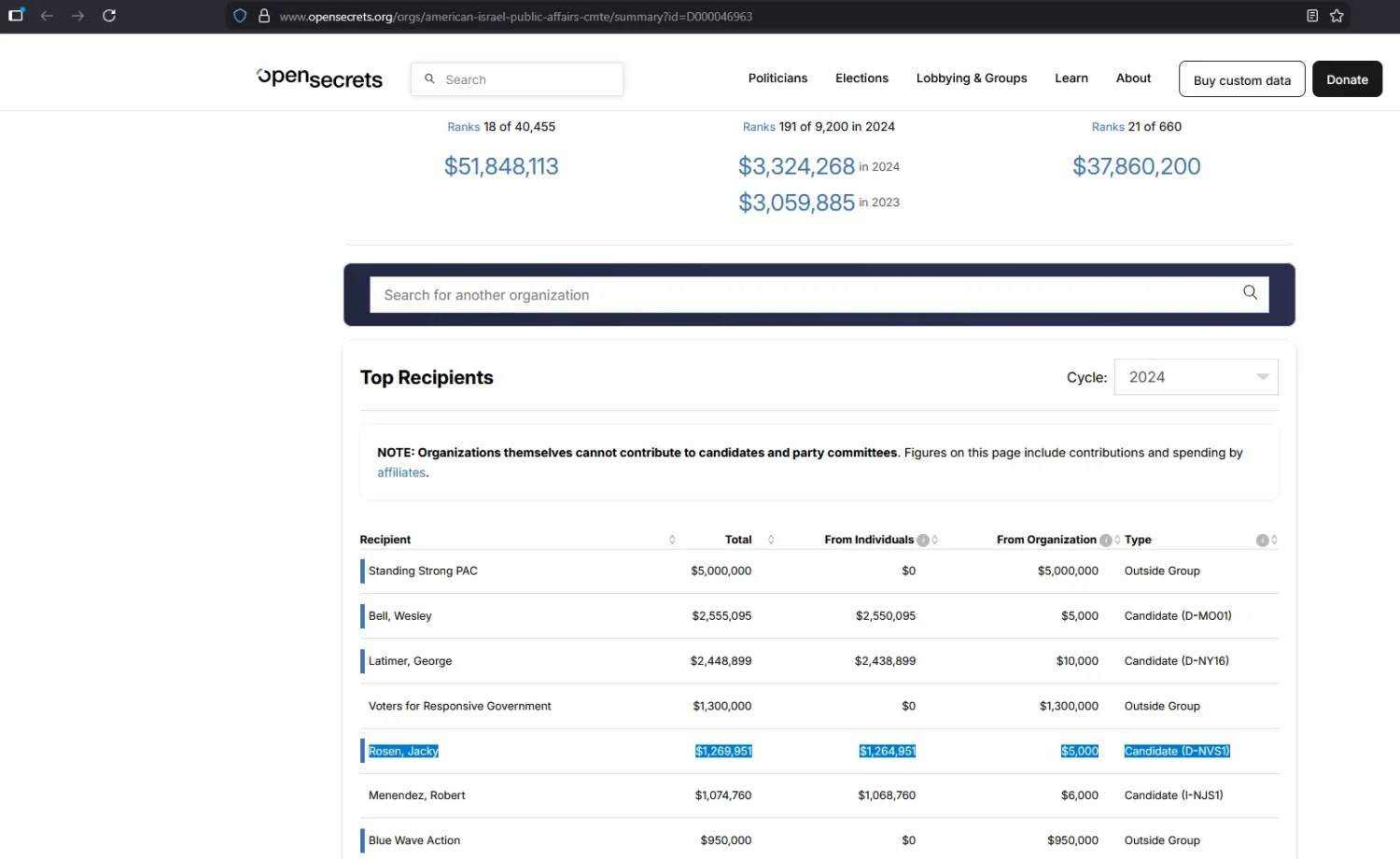Open the Learn menu

[x=1071, y=78]
